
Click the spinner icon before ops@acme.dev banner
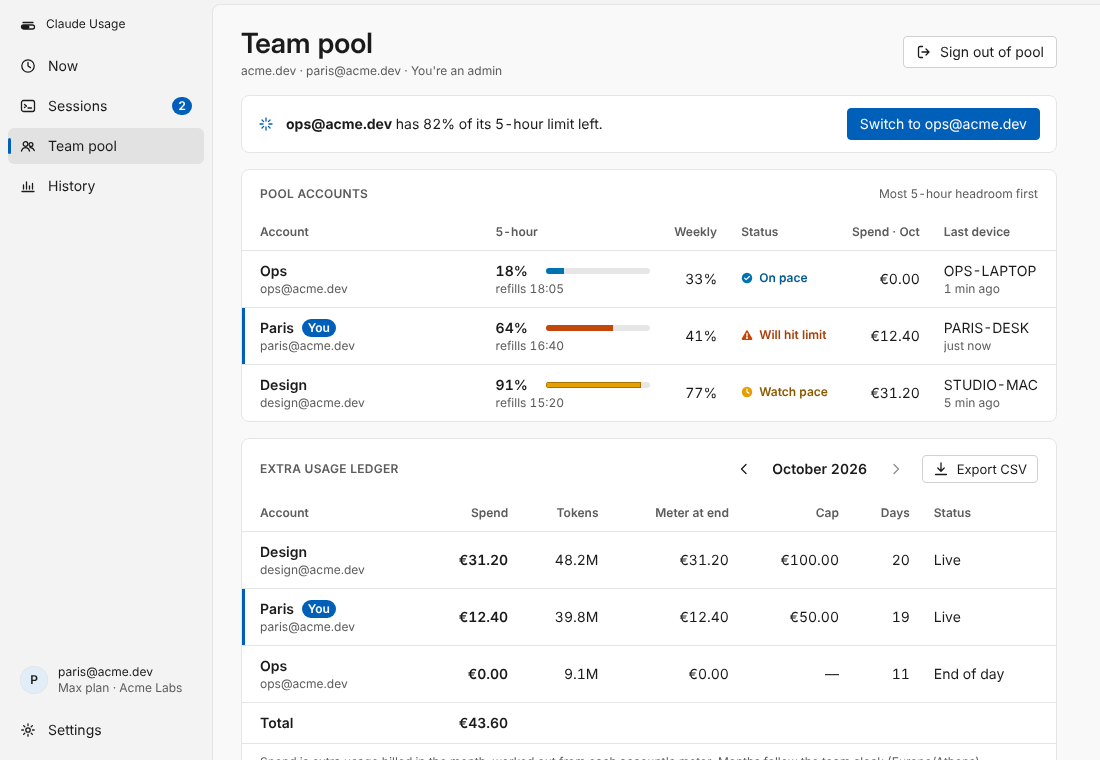click(x=266, y=124)
